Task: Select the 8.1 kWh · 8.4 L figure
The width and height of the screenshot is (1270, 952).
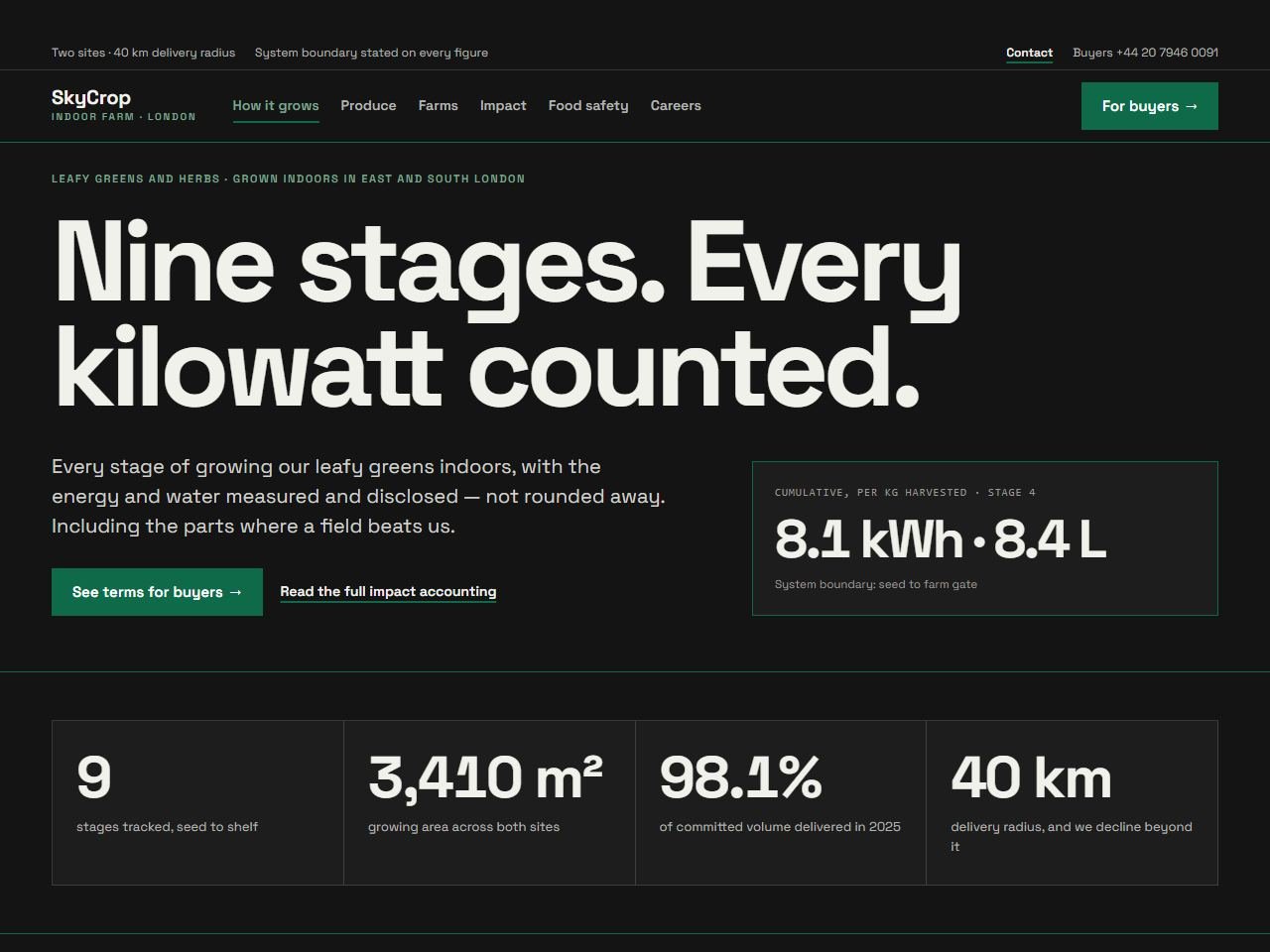Action: click(940, 539)
